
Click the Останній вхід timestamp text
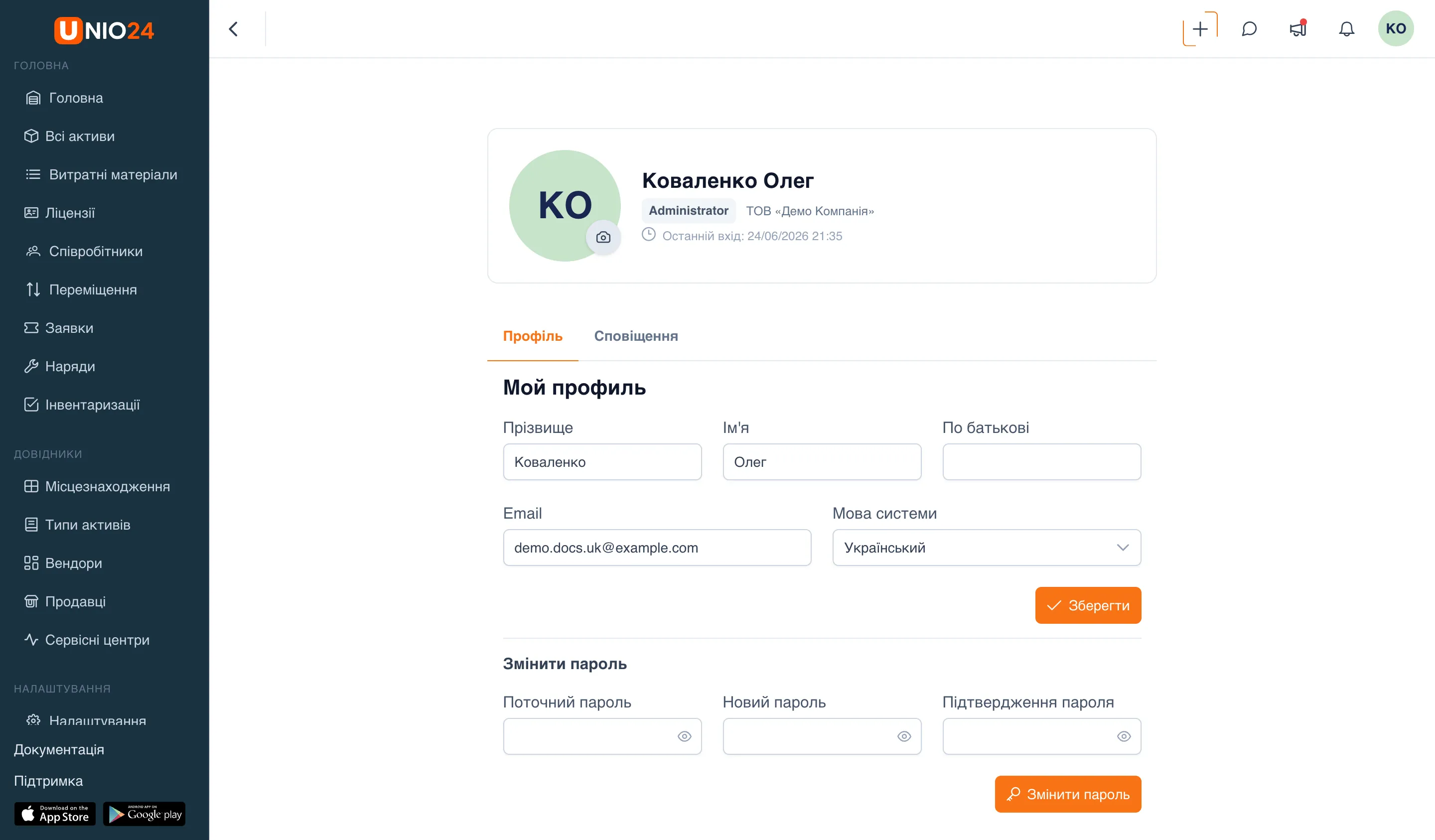click(x=752, y=236)
